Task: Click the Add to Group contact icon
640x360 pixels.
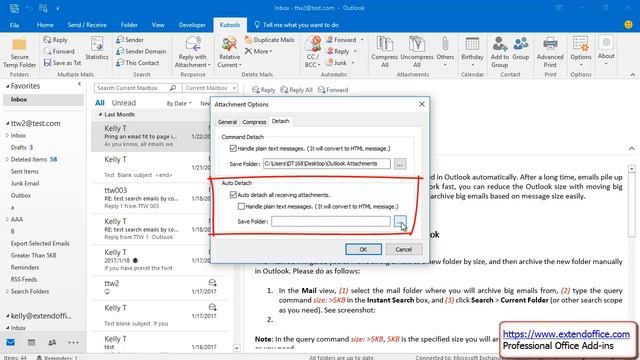Action: pos(500,52)
